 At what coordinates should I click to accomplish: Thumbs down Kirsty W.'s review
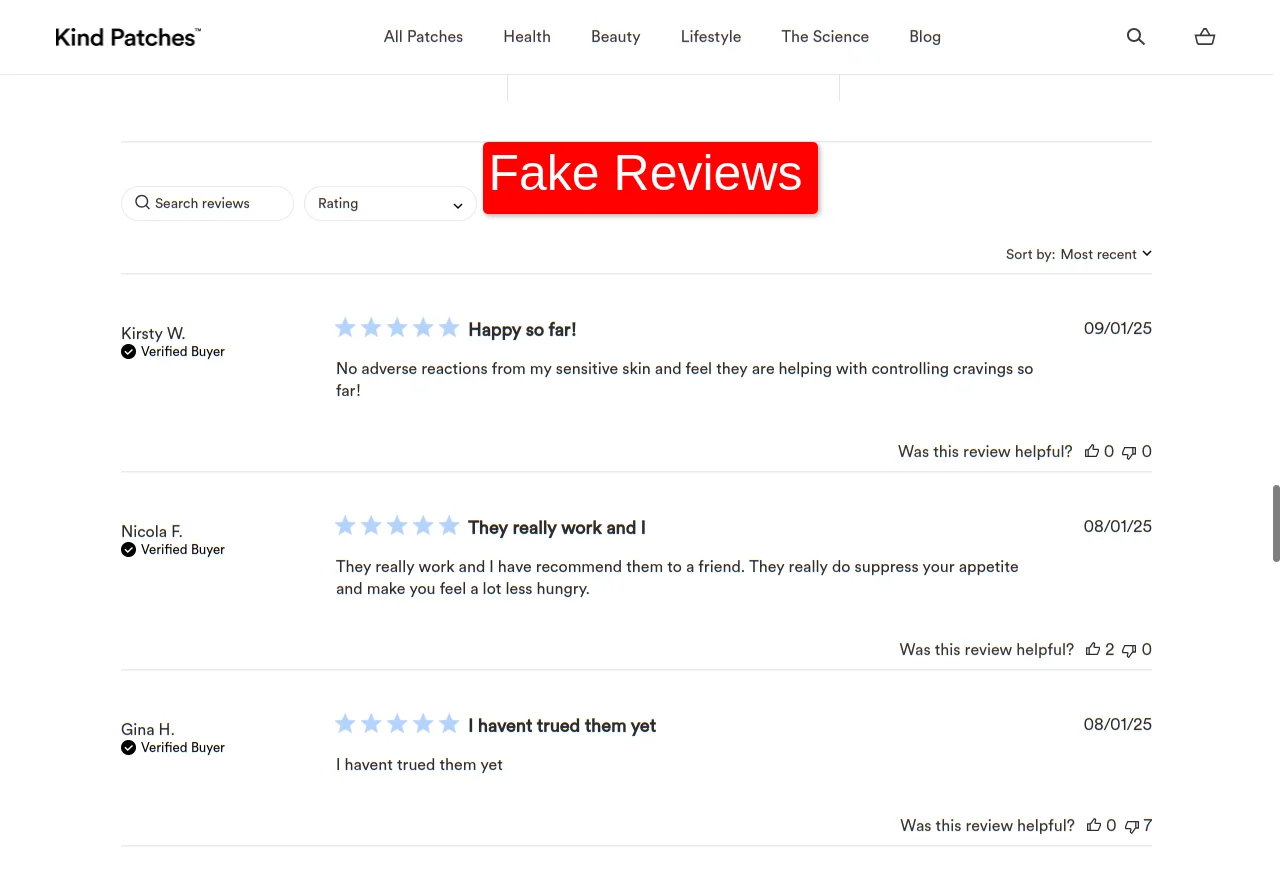coord(1129,452)
